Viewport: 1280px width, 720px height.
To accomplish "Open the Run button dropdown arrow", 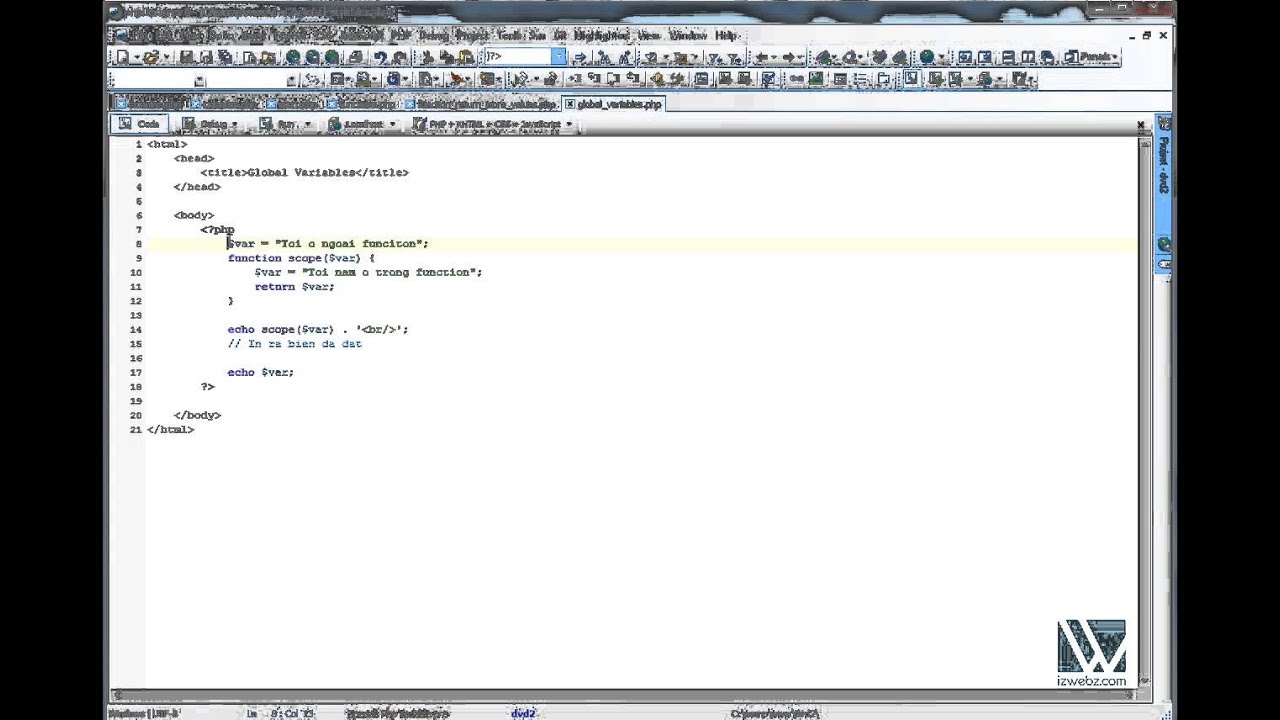I will 307,124.
